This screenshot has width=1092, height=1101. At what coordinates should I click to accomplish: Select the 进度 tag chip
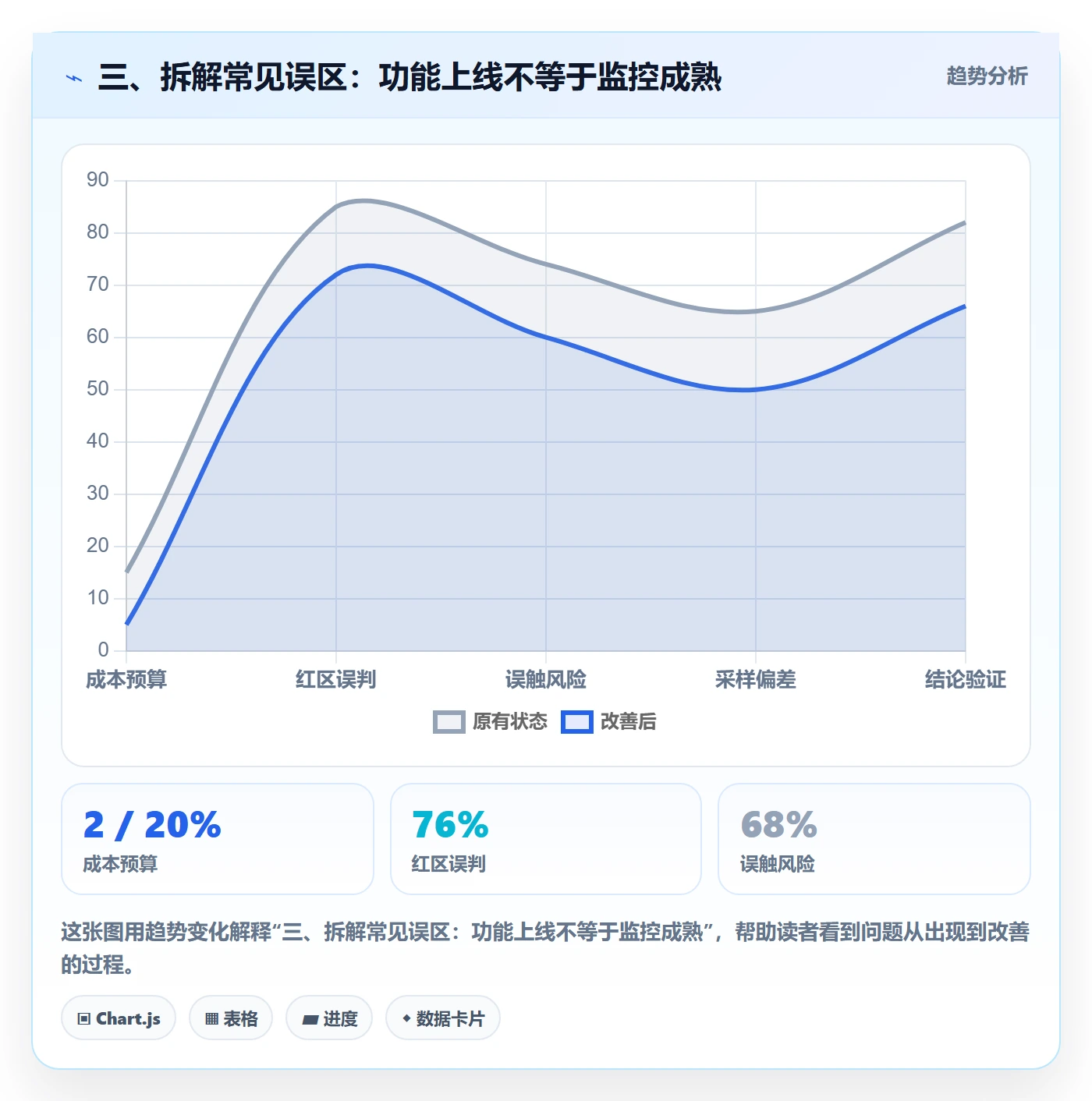coord(329,1018)
